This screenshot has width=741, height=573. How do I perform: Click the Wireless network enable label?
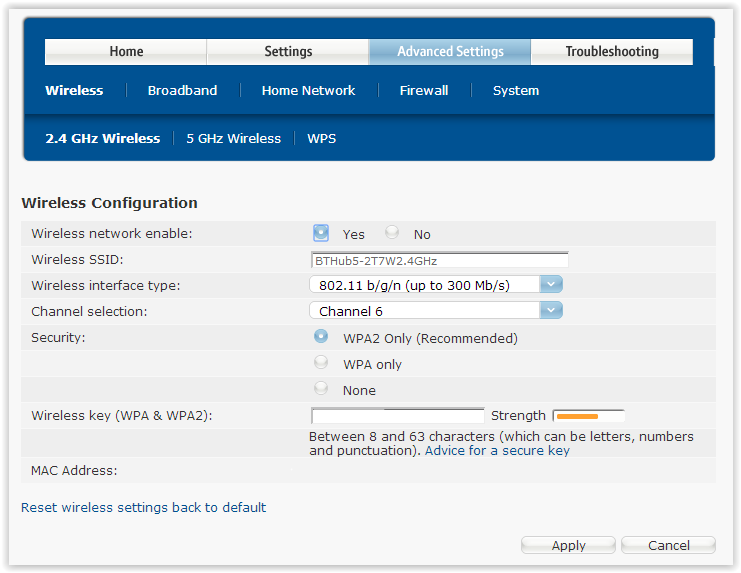[x=112, y=233]
